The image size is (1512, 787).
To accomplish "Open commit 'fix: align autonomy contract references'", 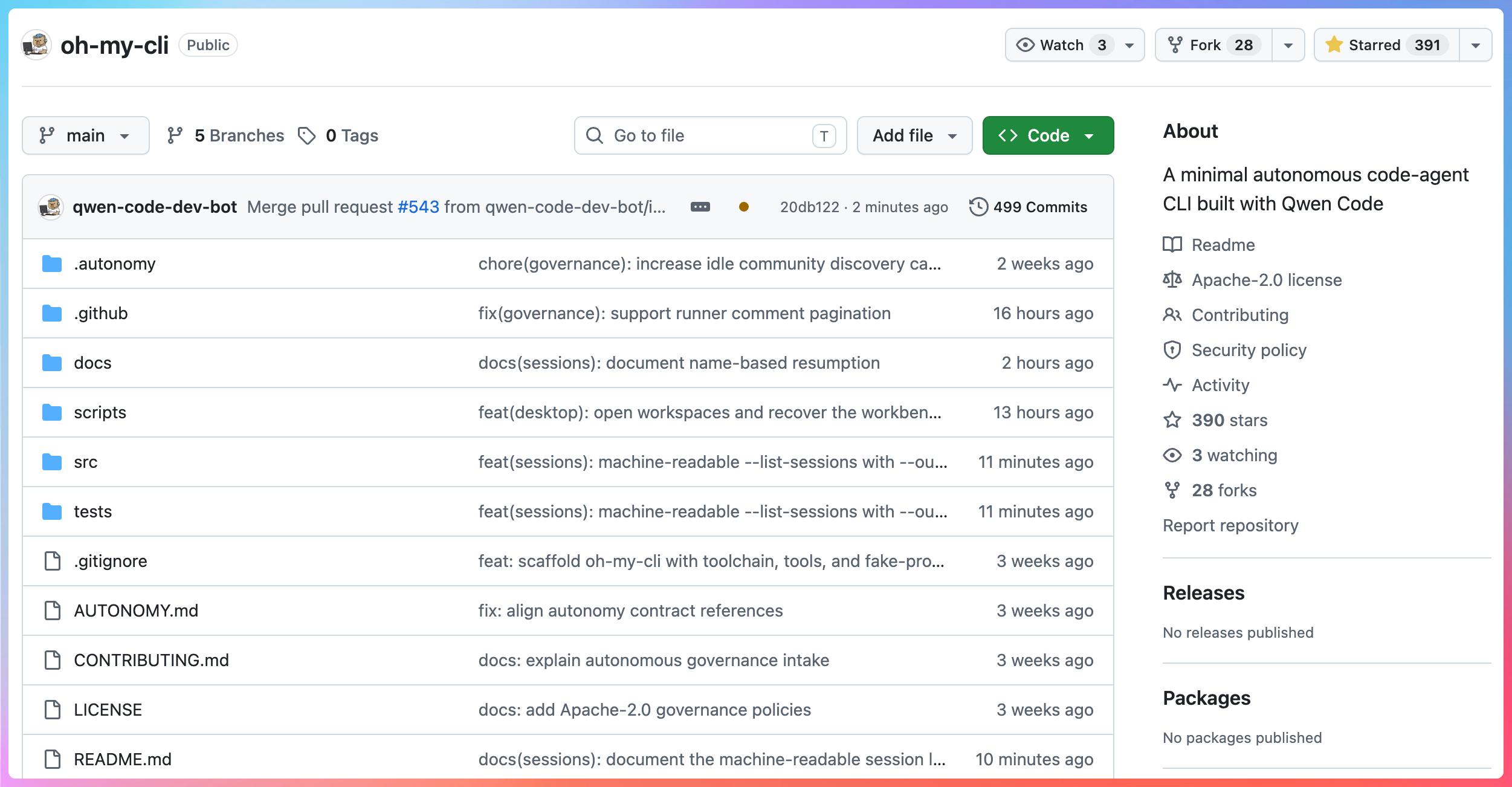I will 631,610.
